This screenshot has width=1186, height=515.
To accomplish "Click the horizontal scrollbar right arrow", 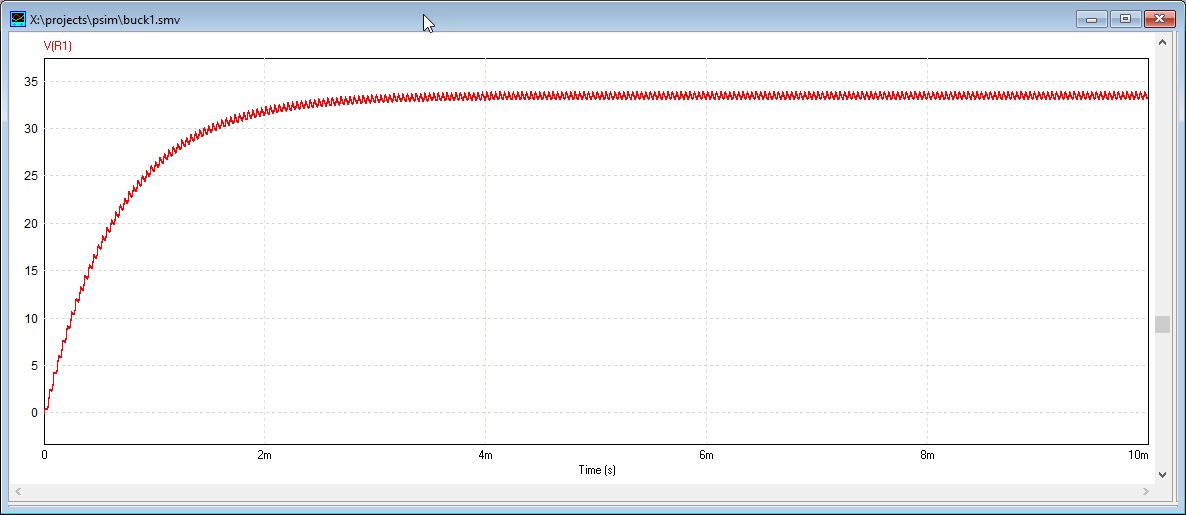I will (1147, 491).
